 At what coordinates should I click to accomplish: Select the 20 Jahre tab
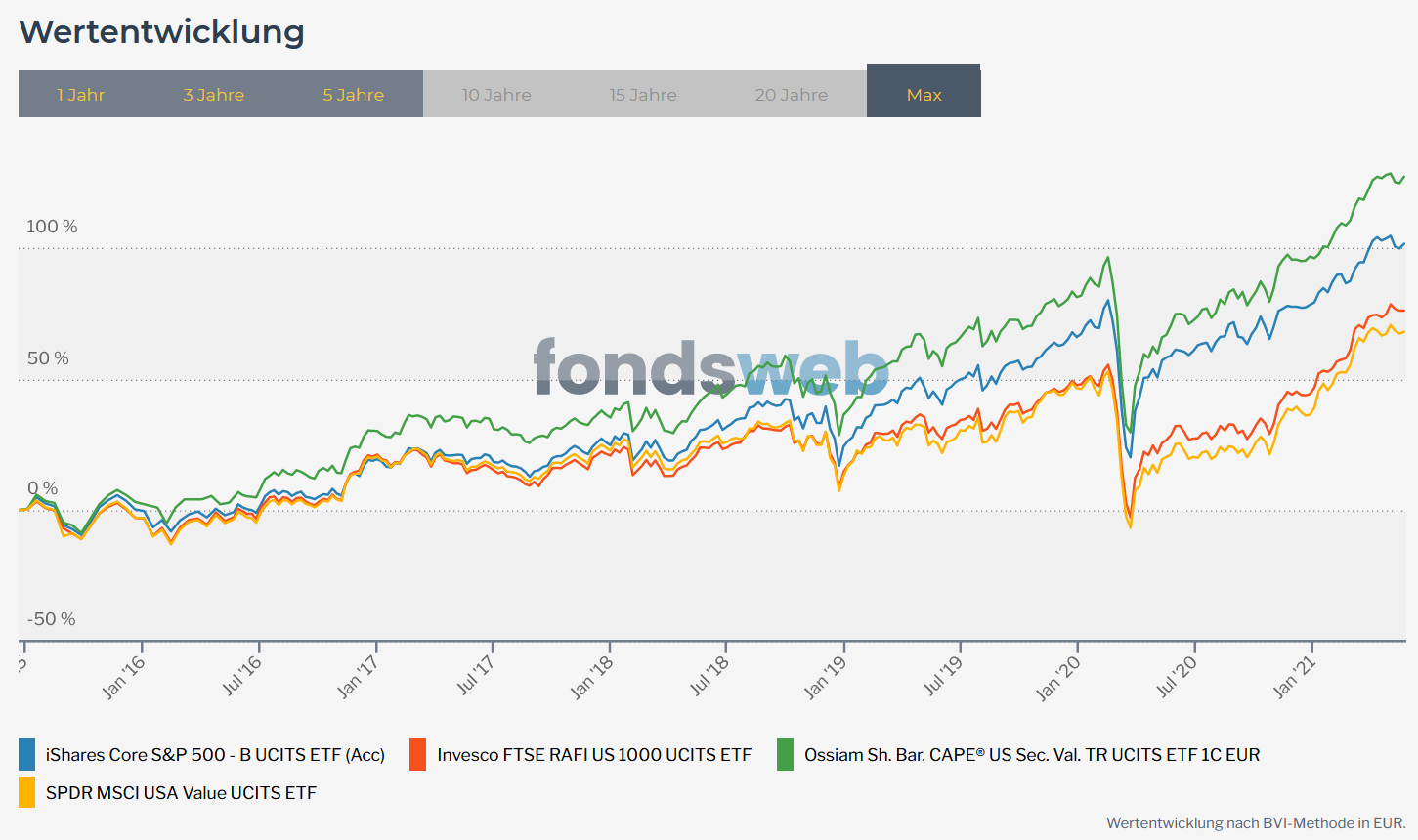click(x=791, y=95)
